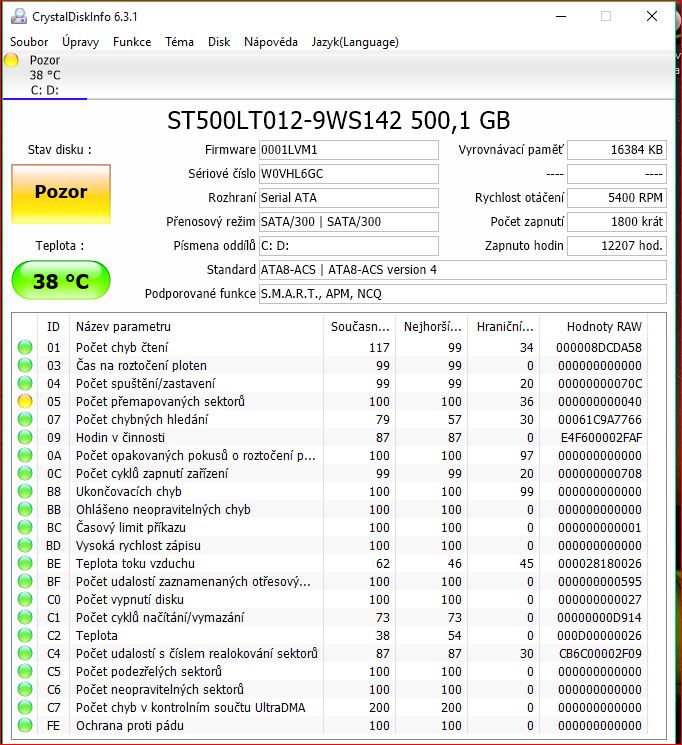
Task: Click green status icon for Počet spuštění/zastavení
Action: (x=25, y=383)
